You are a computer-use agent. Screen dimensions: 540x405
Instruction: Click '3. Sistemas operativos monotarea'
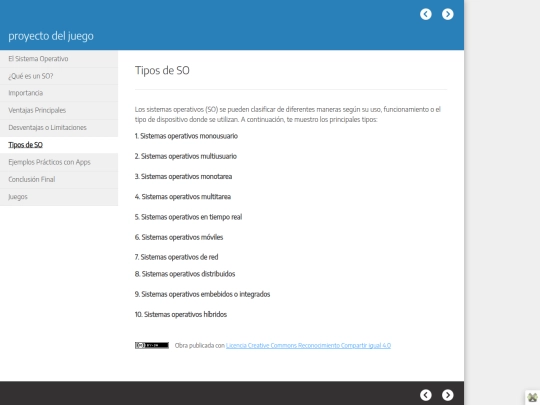[184, 177]
